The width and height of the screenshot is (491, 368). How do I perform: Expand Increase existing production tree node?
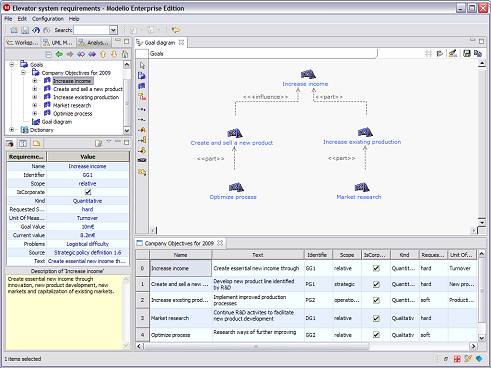pyautogui.click(x=35, y=97)
